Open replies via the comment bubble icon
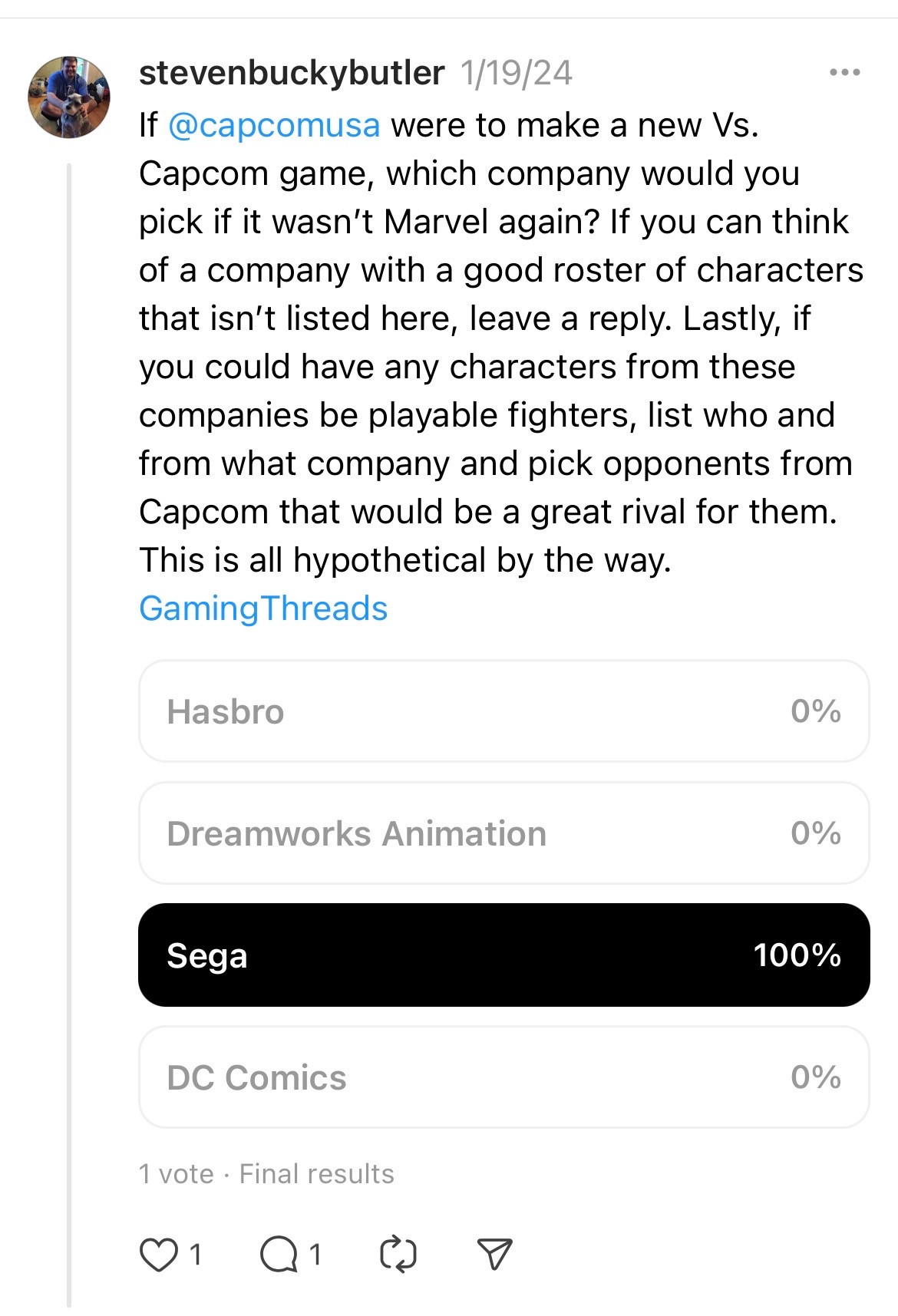This screenshot has width=898, height=1316. coord(279,1255)
